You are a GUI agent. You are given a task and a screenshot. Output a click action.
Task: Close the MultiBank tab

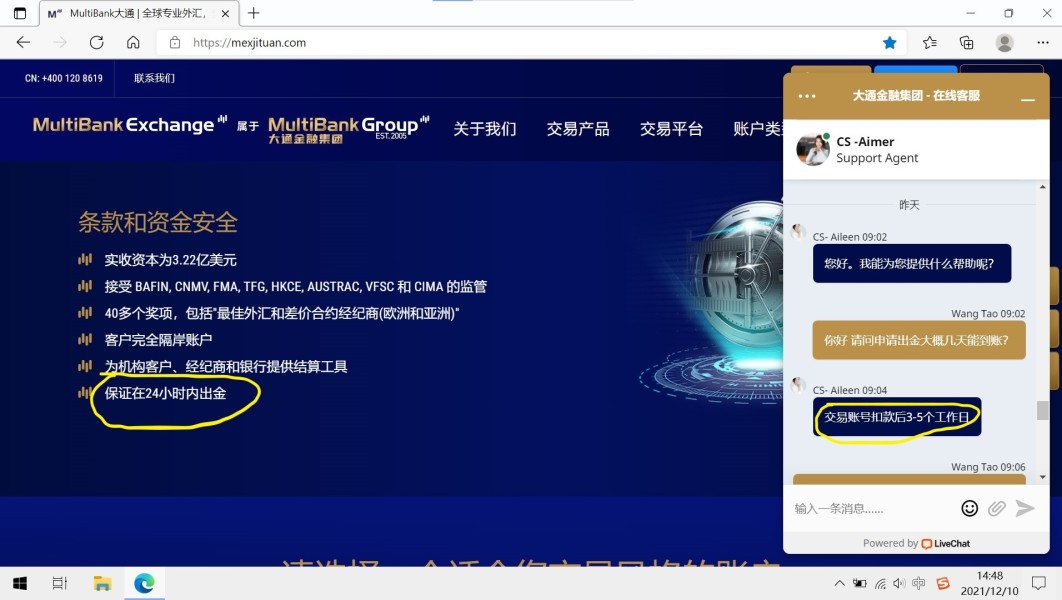[225, 13]
